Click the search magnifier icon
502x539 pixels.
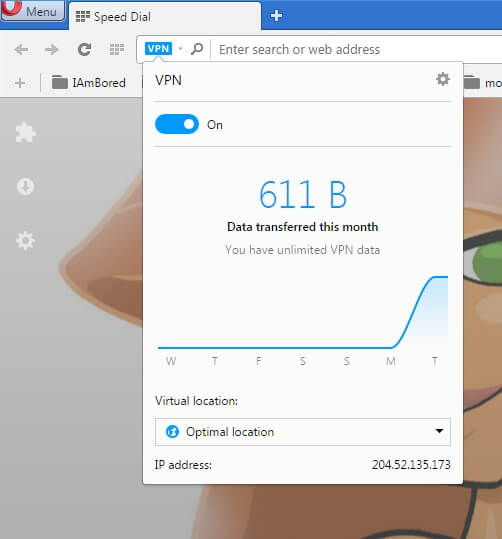(x=197, y=49)
